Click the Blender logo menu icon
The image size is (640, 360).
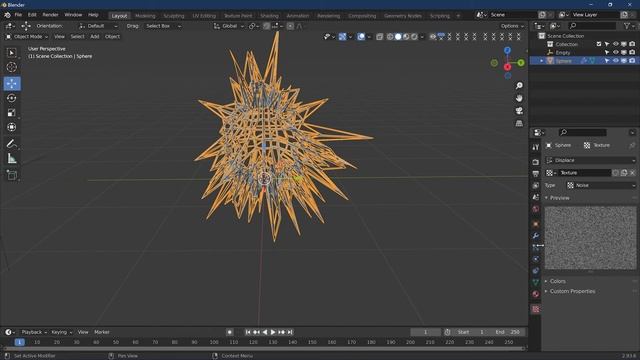(x=7, y=15)
